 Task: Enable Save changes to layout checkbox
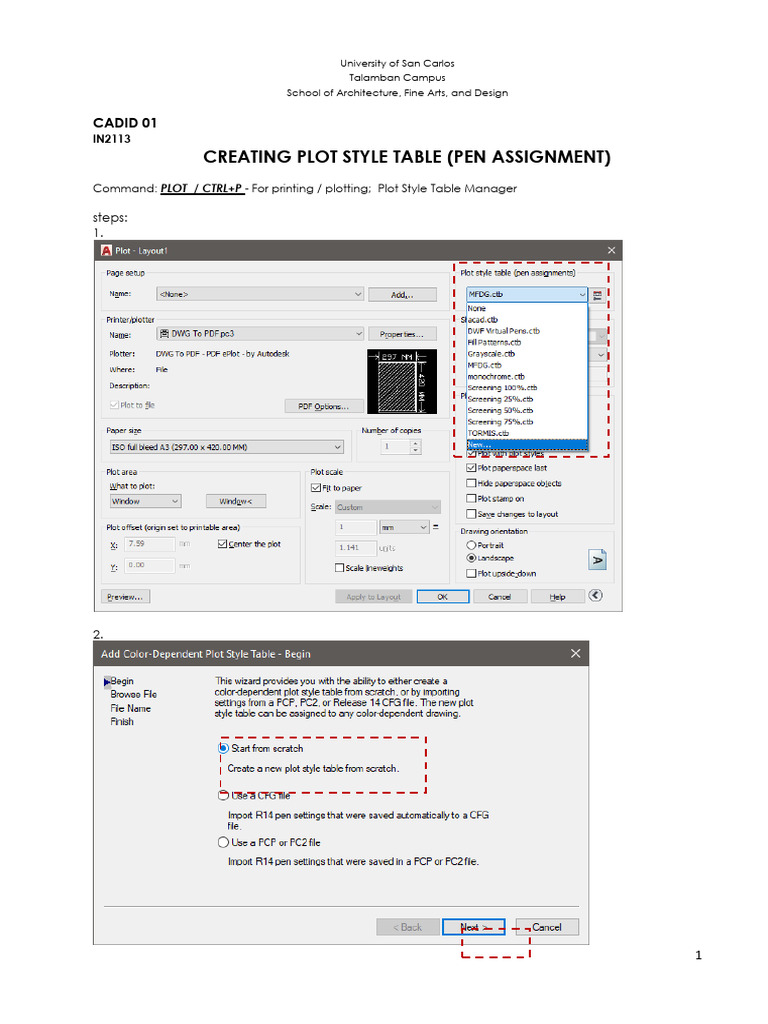pos(471,514)
